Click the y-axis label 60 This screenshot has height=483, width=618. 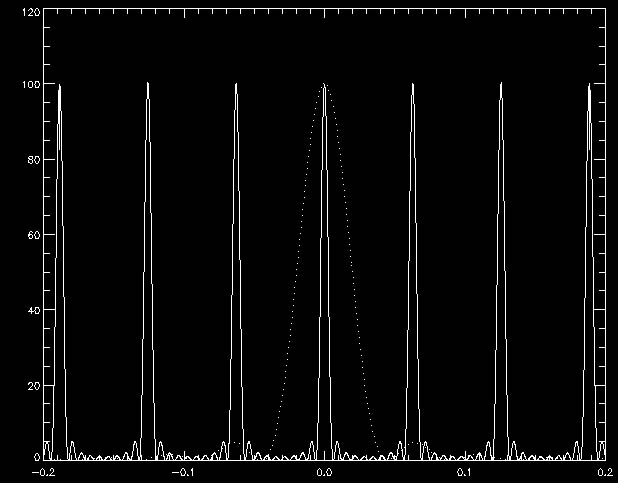click(x=34, y=235)
